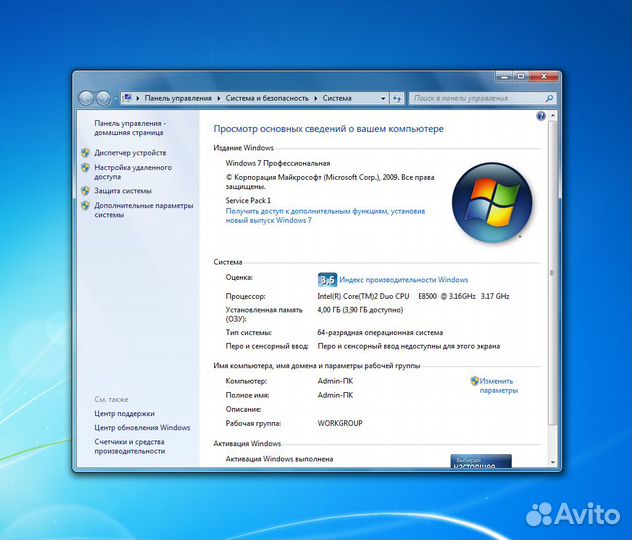Viewport: 632px width, 540px height.
Task: Click the Admin-ПК value next to Компьютер
Action: [335, 381]
